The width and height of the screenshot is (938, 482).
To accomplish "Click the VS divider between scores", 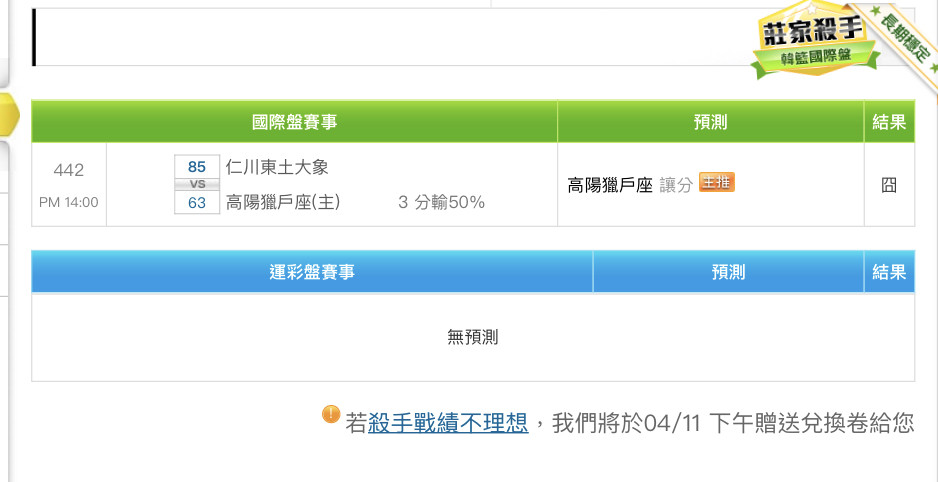I will coord(197,185).
